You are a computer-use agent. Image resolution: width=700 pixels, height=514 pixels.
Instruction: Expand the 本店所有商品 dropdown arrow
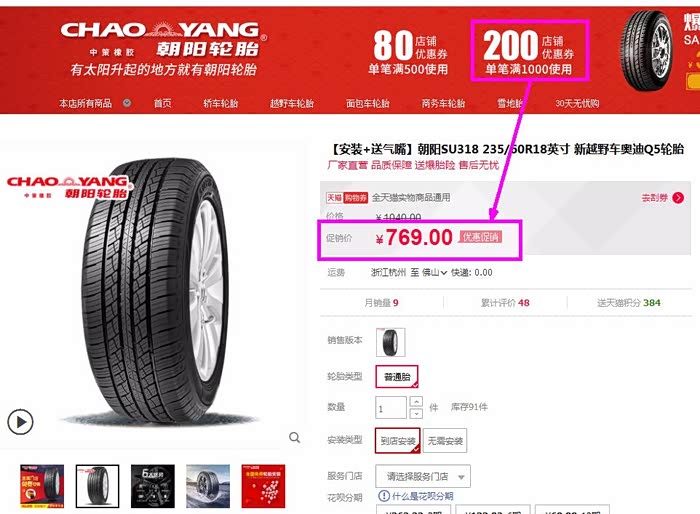(127, 103)
